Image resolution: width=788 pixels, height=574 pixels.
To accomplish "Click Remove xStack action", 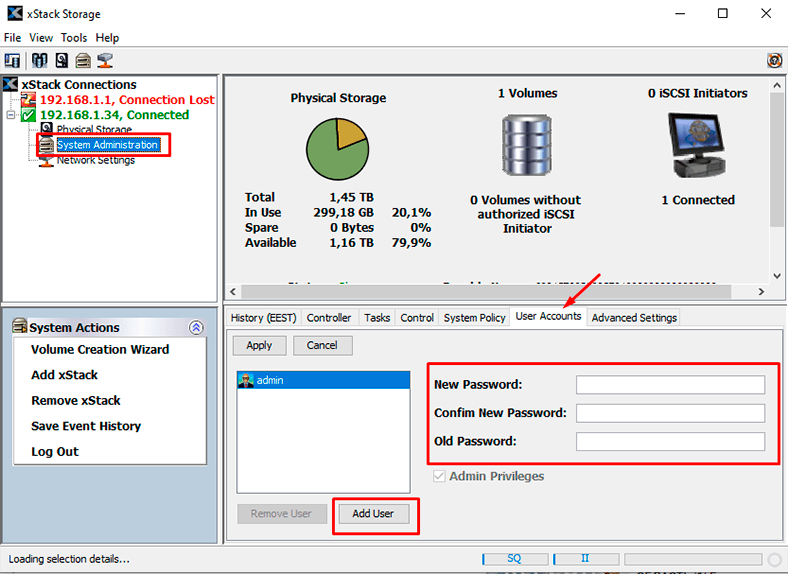I will point(76,401).
